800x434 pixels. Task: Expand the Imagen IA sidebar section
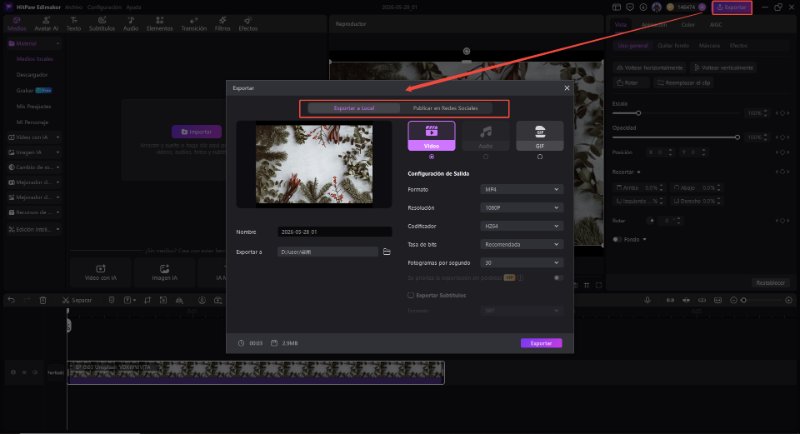pos(34,152)
